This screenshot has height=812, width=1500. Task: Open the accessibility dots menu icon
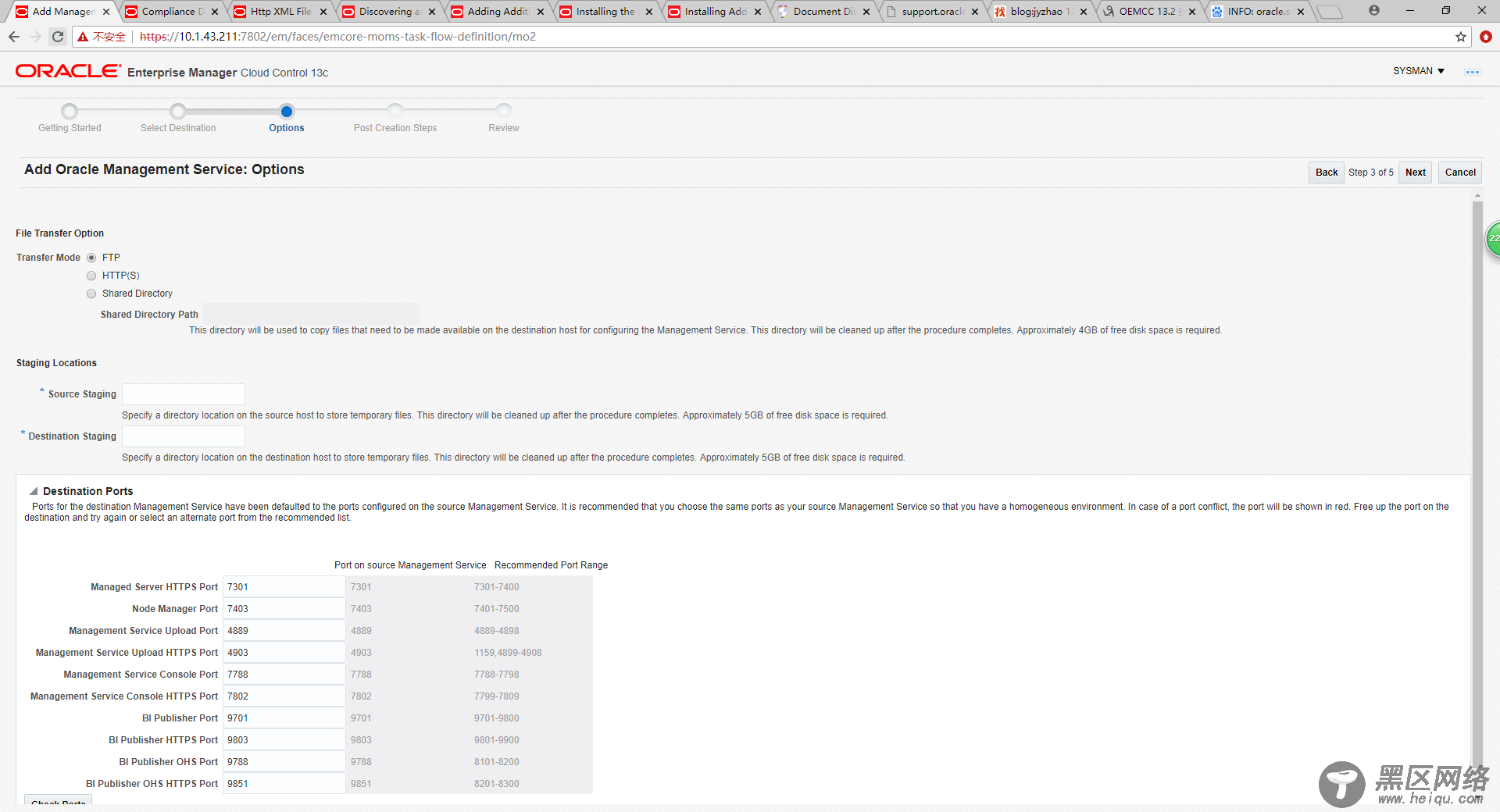coord(1473,72)
